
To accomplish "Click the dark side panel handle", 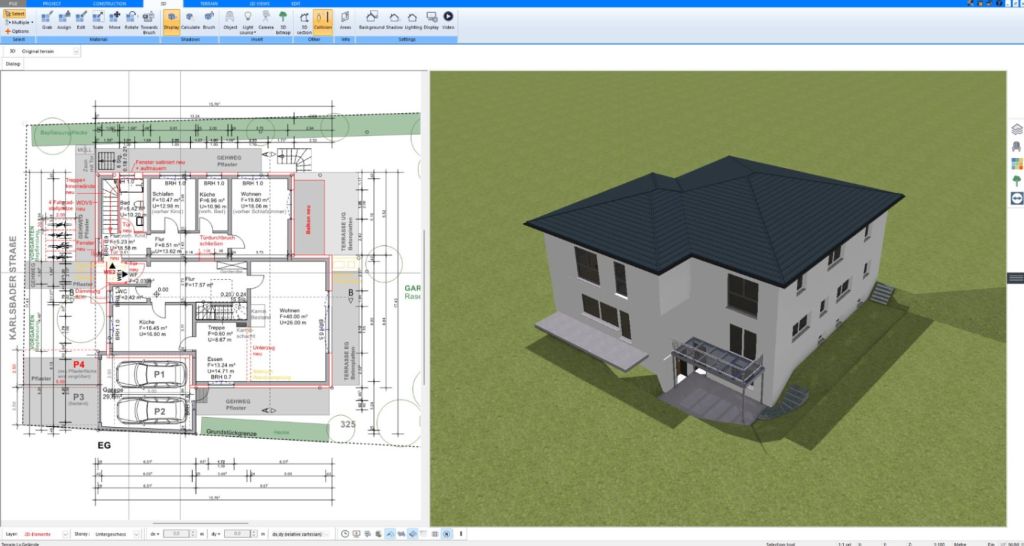I will (x=1016, y=278).
